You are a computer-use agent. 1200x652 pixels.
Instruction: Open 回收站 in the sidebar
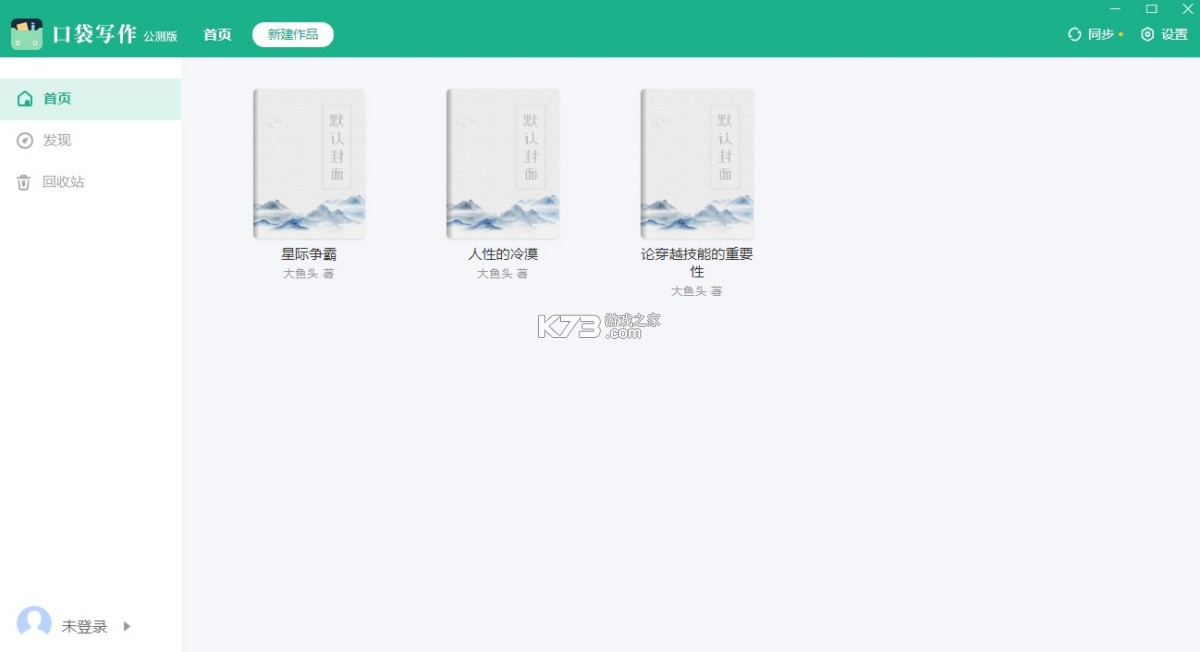click(x=63, y=183)
